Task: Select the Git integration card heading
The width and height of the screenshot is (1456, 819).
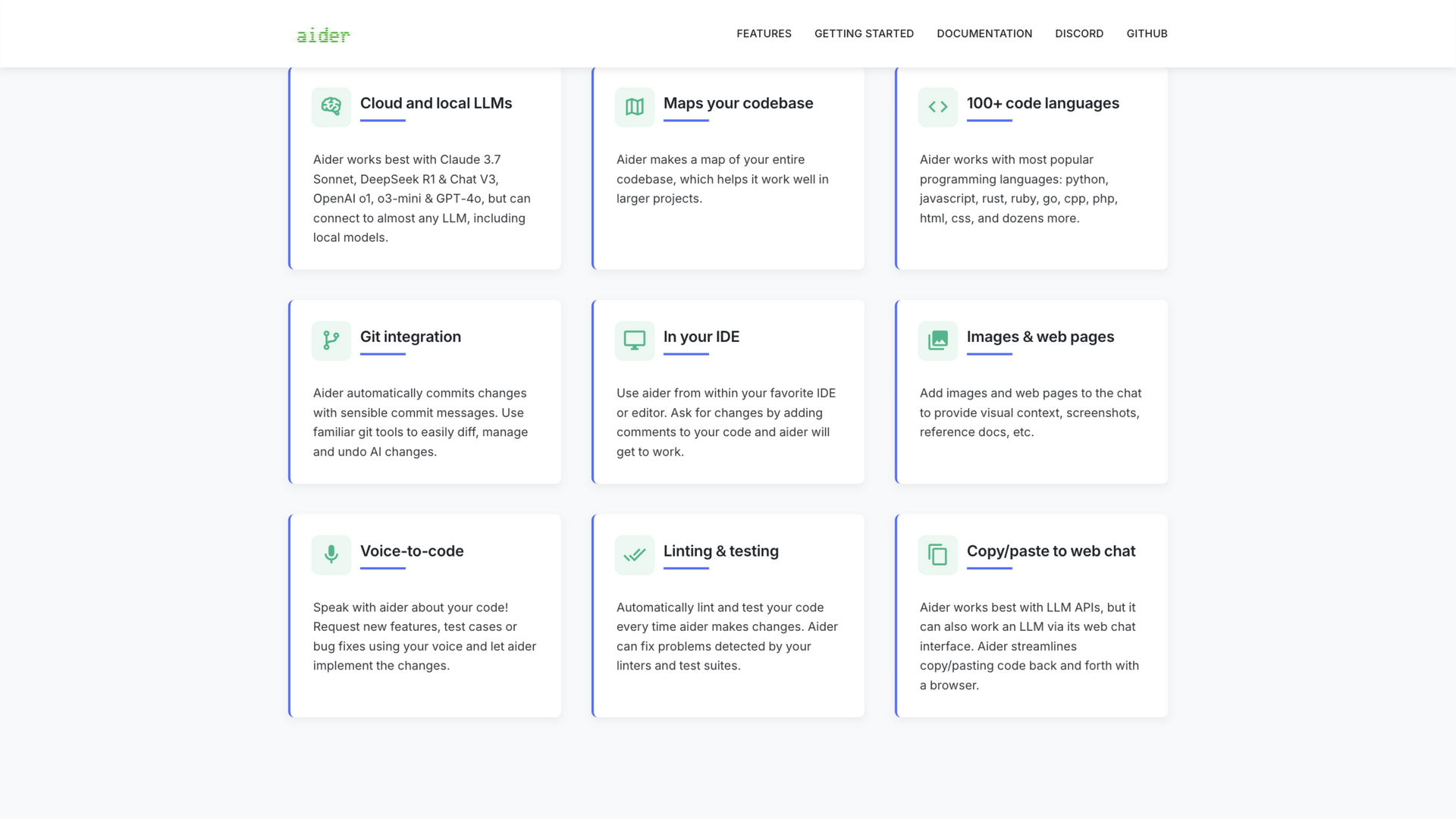Action: click(410, 337)
